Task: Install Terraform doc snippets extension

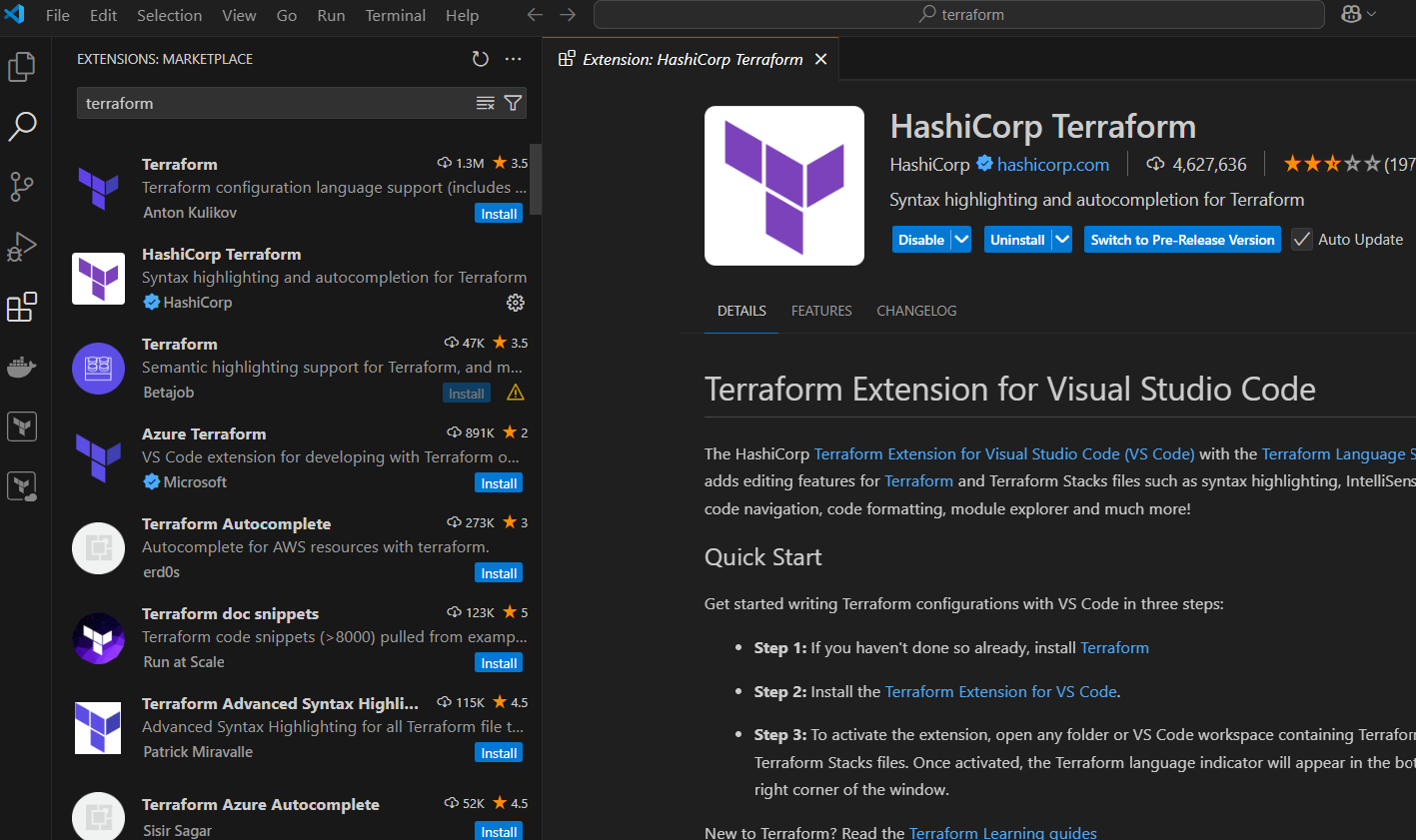Action: (x=499, y=663)
